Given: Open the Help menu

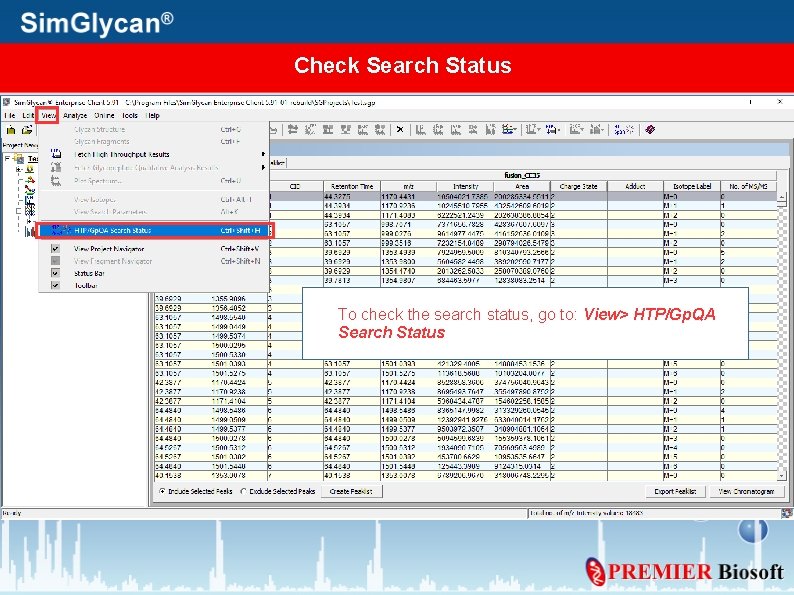Looking at the screenshot, I should pyautogui.click(x=152, y=115).
